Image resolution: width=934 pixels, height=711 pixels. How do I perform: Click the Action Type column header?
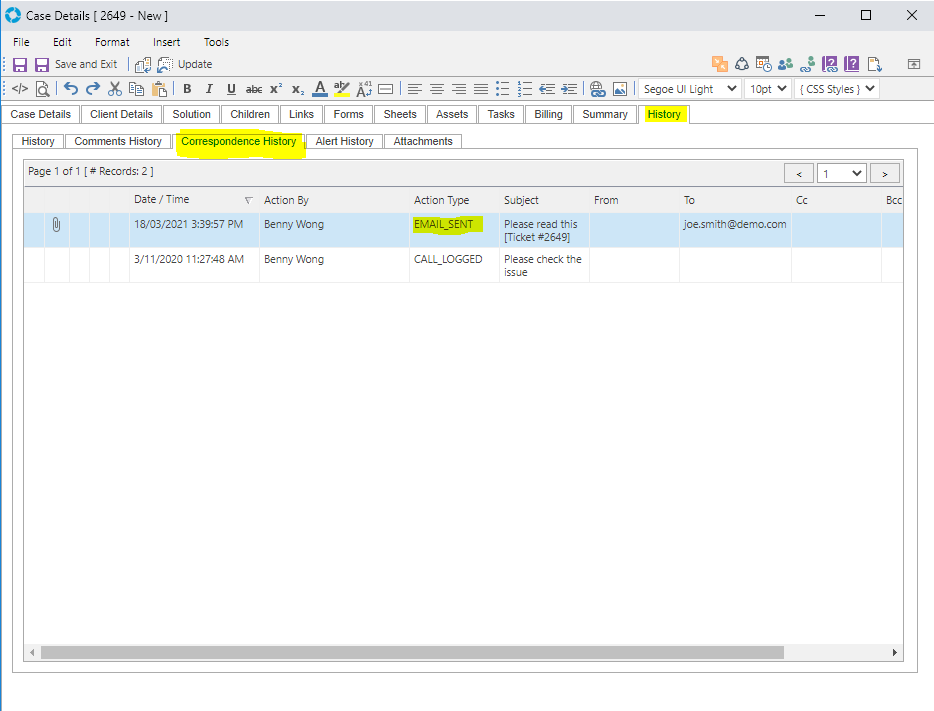click(454, 200)
